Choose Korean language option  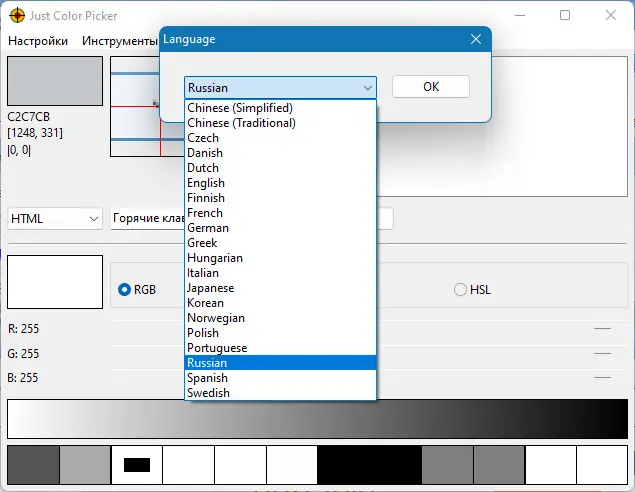click(280, 303)
